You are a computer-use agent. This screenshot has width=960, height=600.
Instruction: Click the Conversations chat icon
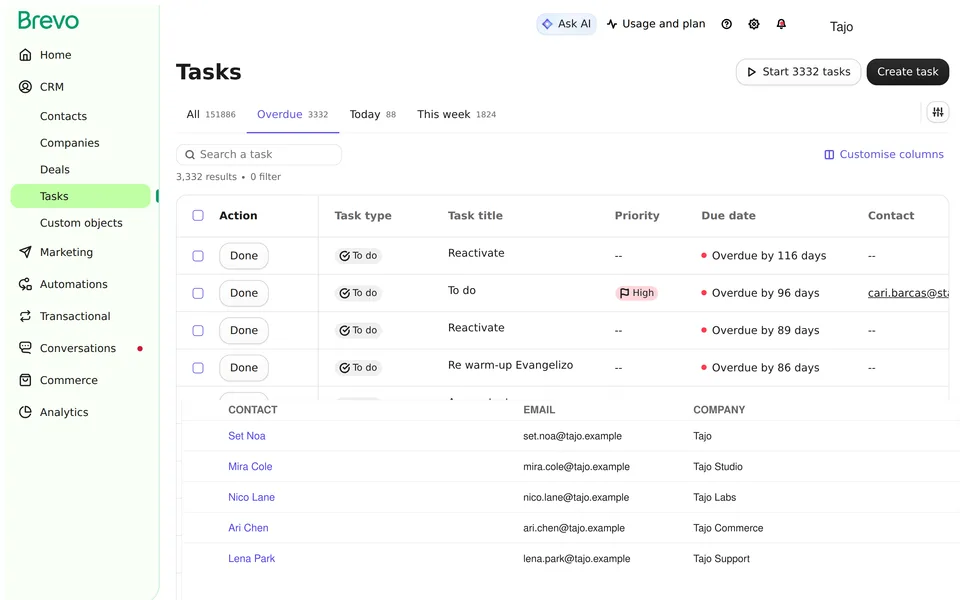25,348
